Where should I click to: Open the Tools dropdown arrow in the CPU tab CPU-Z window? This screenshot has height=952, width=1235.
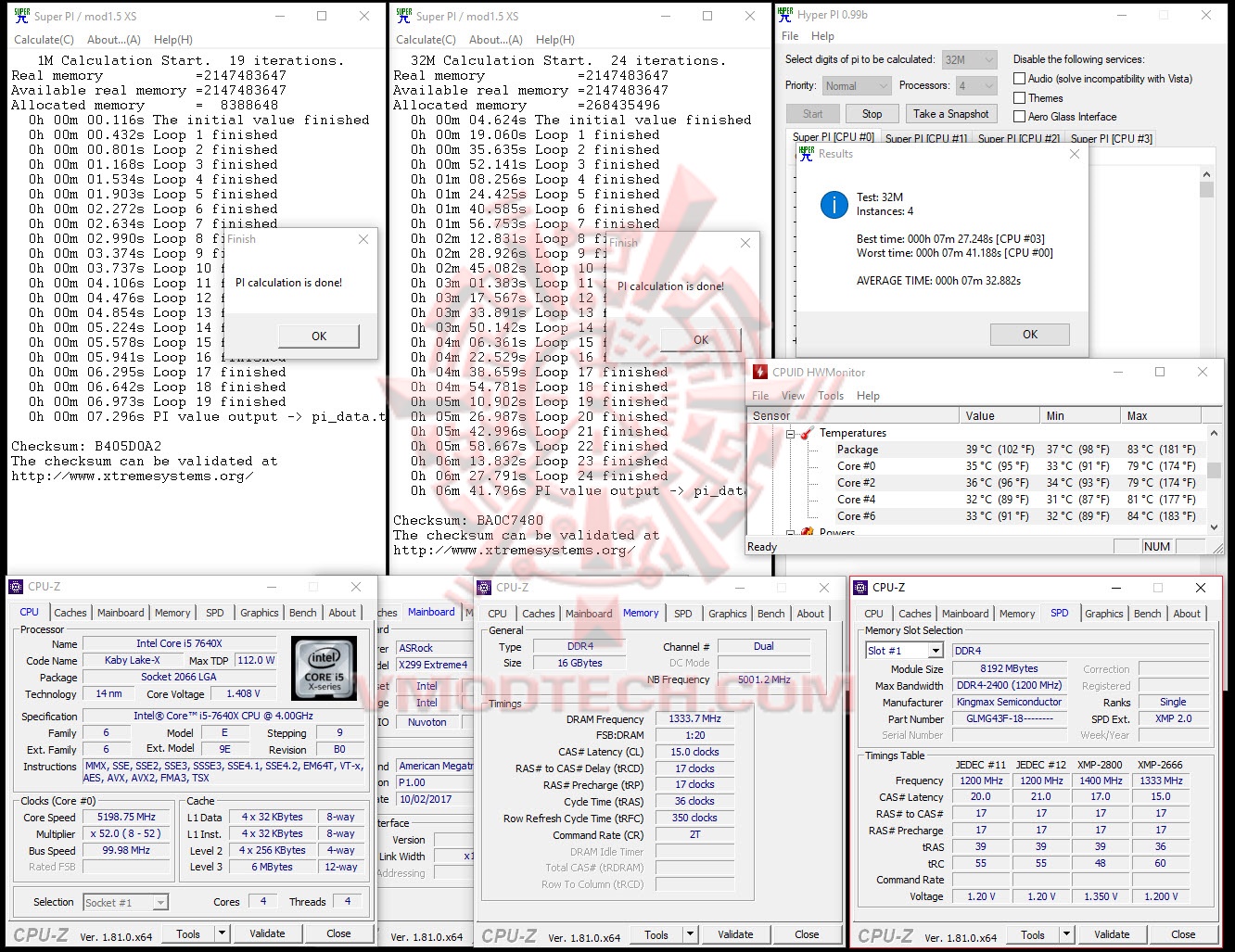[x=223, y=934]
